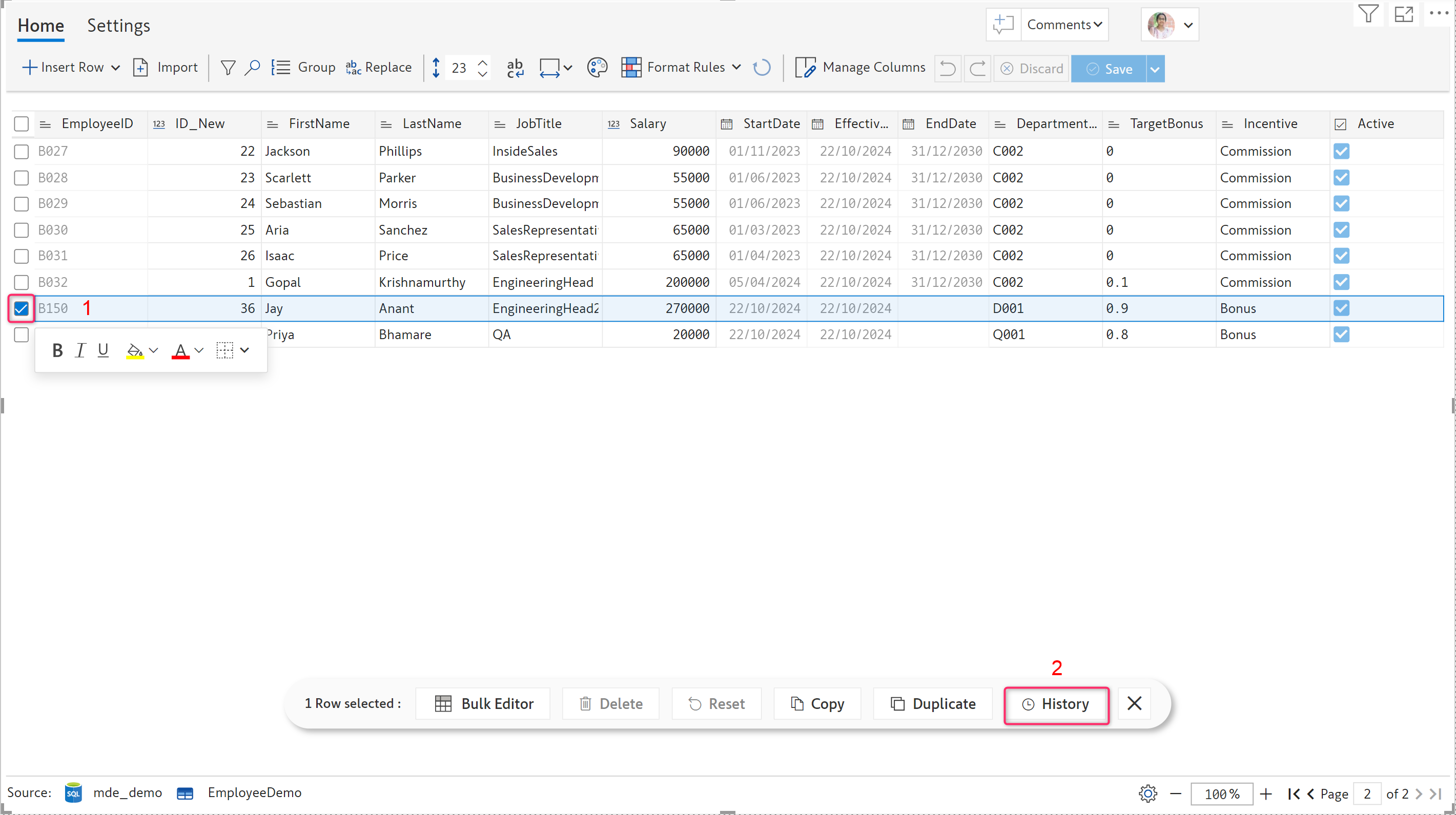Uncheck Active checkbox for Priya's row
This screenshot has height=815, width=1456.
1341,335
